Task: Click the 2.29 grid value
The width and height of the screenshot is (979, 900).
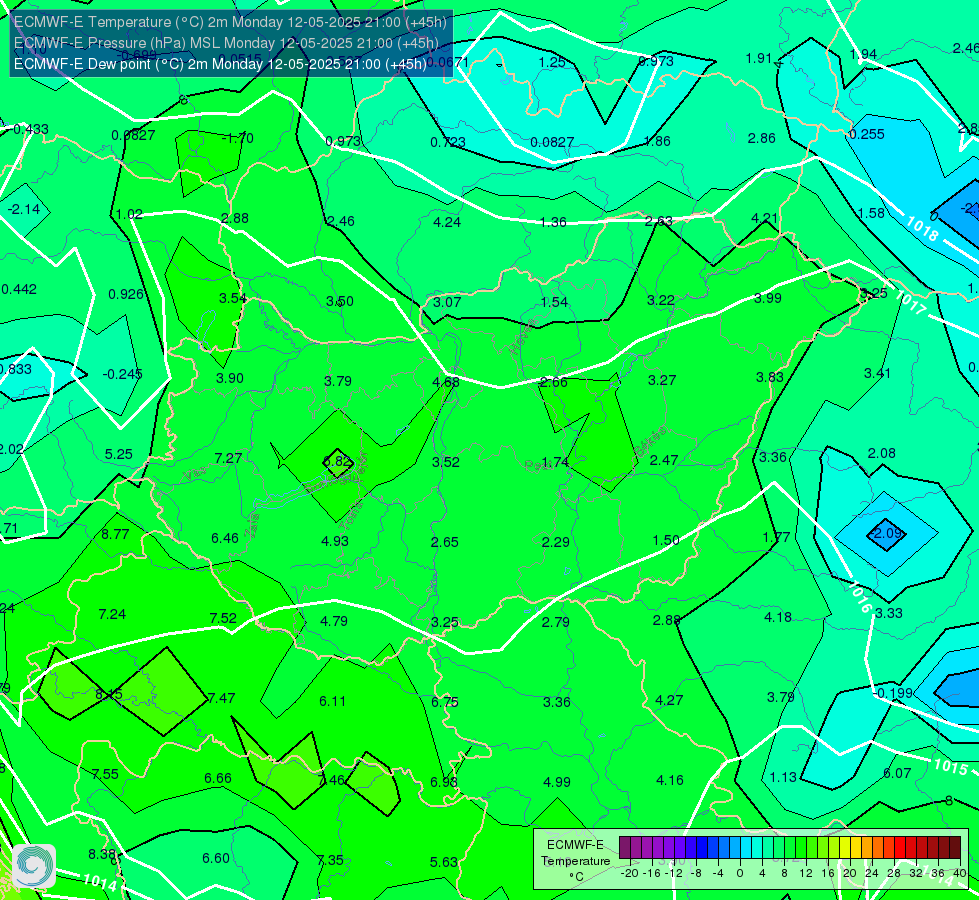Action: [555, 542]
